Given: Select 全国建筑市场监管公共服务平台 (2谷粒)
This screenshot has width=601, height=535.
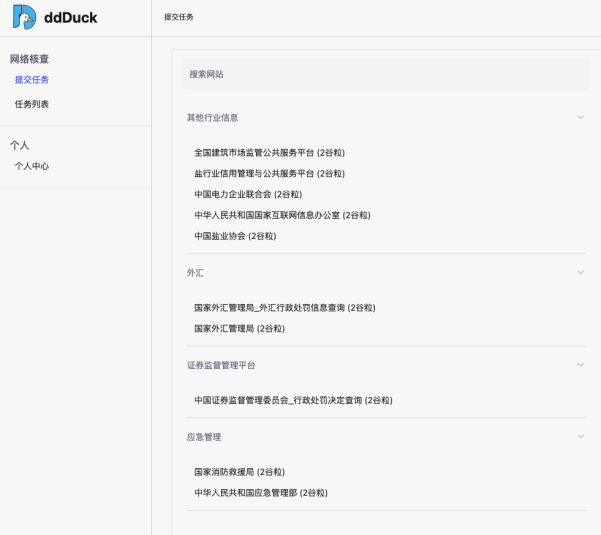Looking at the screenshot, I should (269, 153).
